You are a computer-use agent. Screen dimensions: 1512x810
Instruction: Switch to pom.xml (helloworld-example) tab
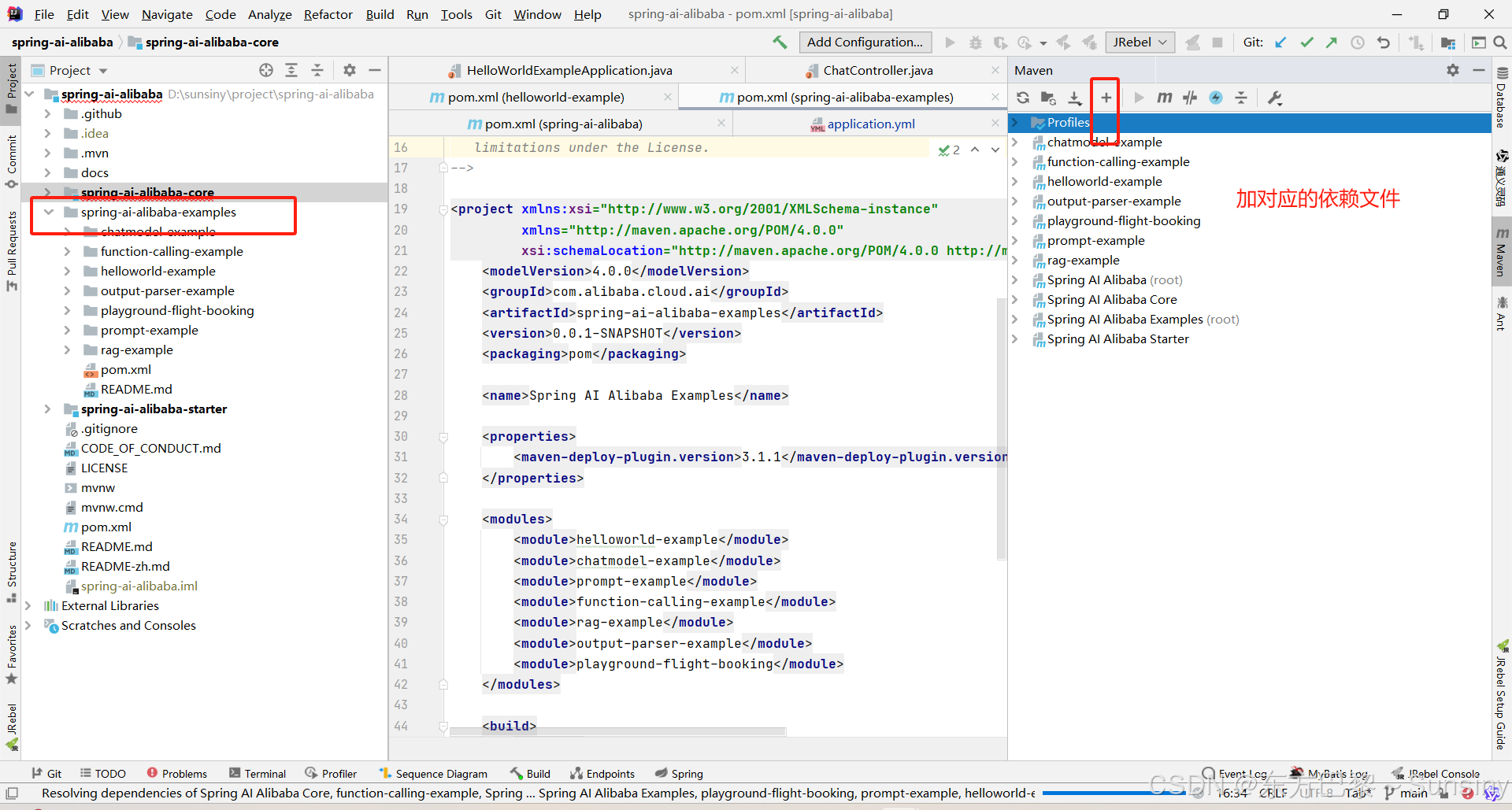click(535, 97)
